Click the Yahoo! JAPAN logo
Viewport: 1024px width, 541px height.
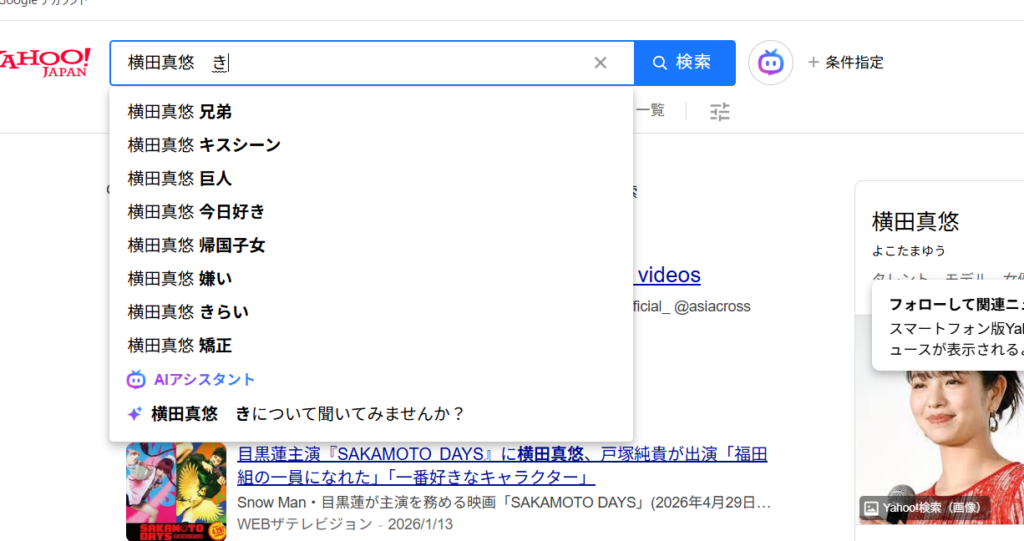point(45,62)
